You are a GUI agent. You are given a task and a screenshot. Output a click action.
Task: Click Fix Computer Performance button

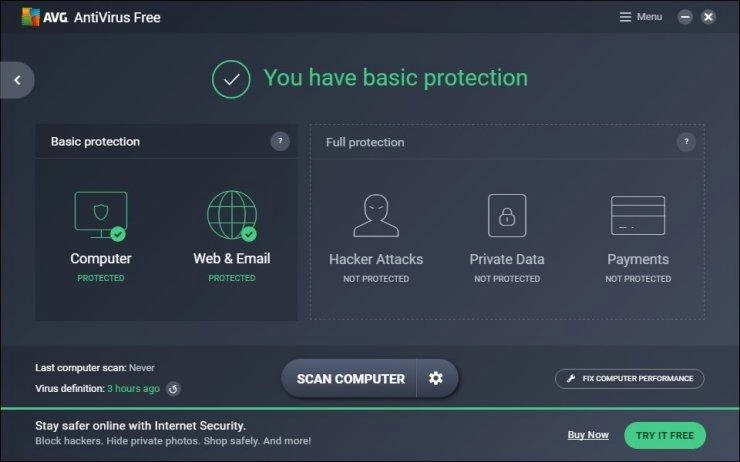click(x=630, y=378)
